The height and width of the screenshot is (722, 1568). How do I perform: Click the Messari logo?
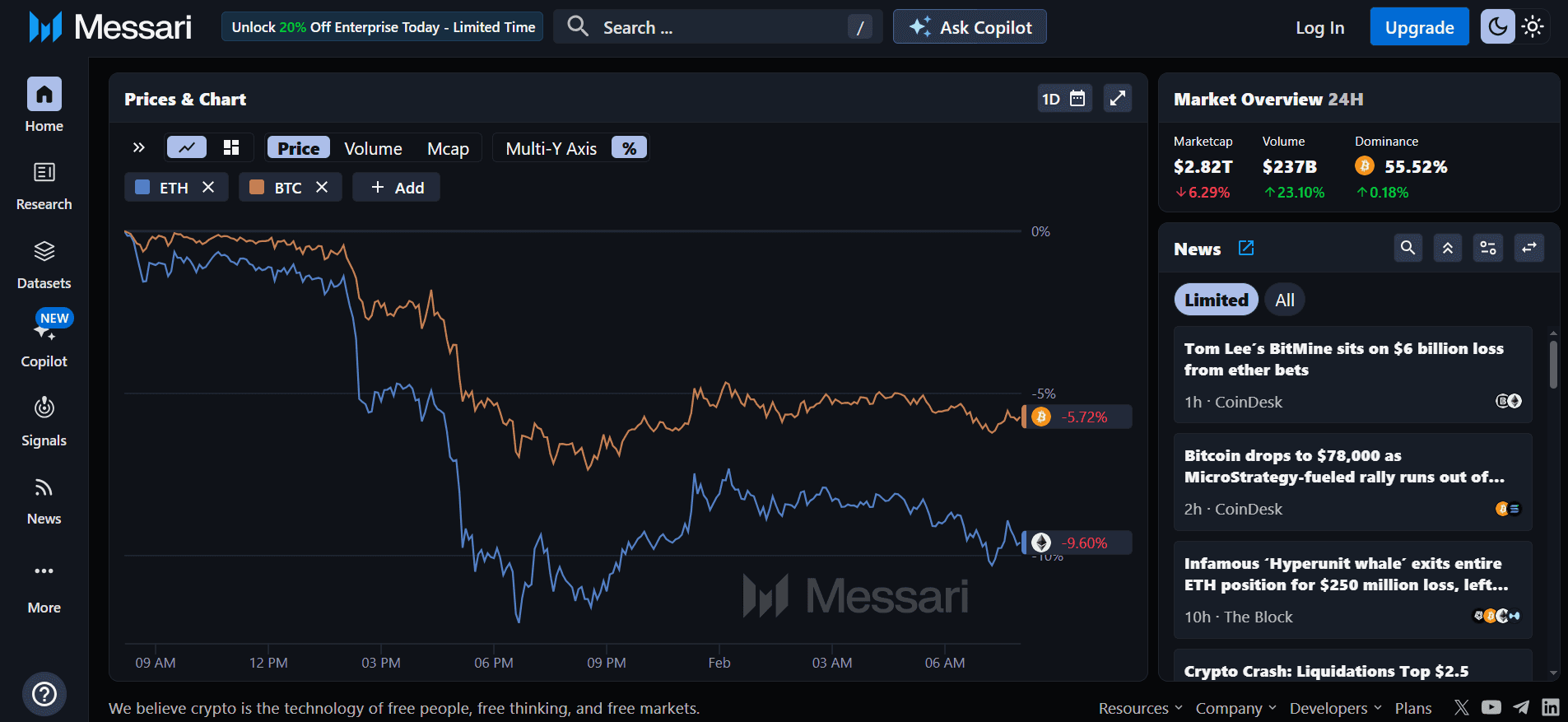coord(110,27)
